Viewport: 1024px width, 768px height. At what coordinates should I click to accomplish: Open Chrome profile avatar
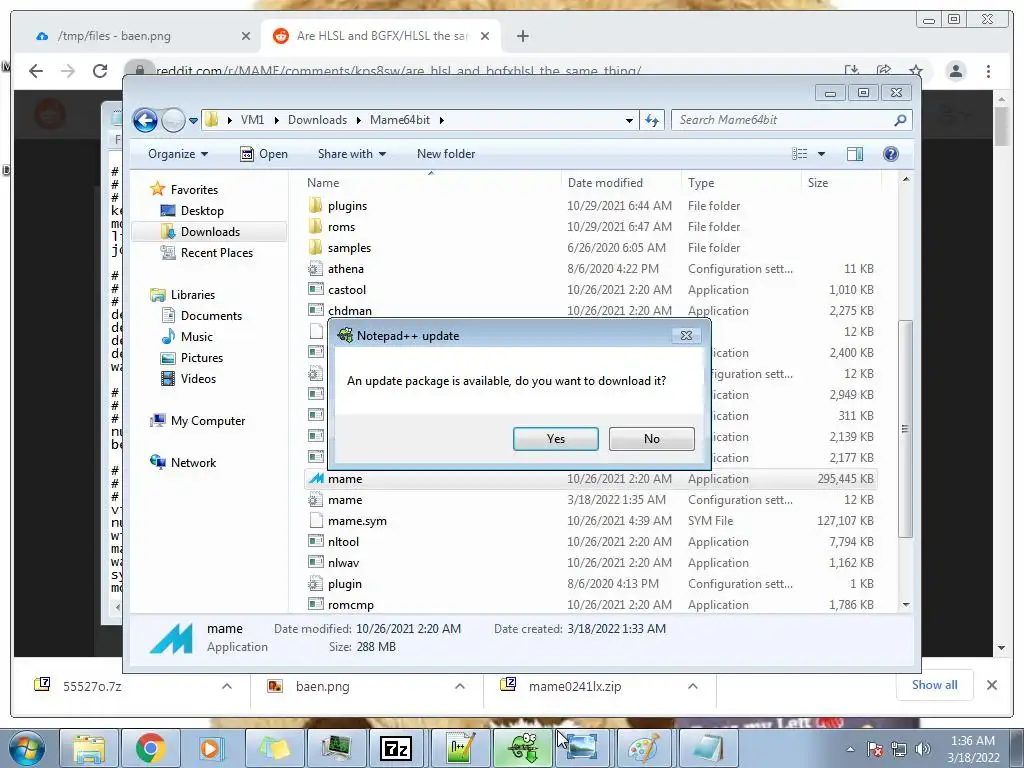pos(955,71)
